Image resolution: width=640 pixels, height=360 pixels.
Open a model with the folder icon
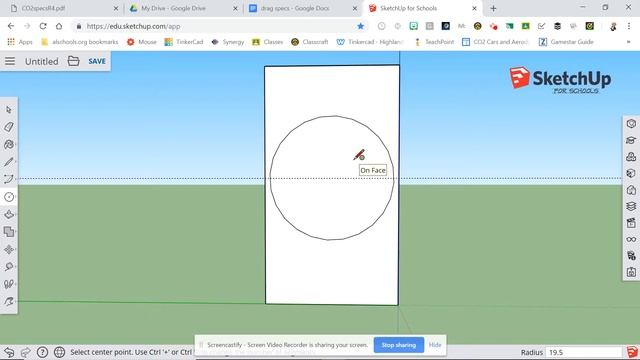tap(73, 61)
